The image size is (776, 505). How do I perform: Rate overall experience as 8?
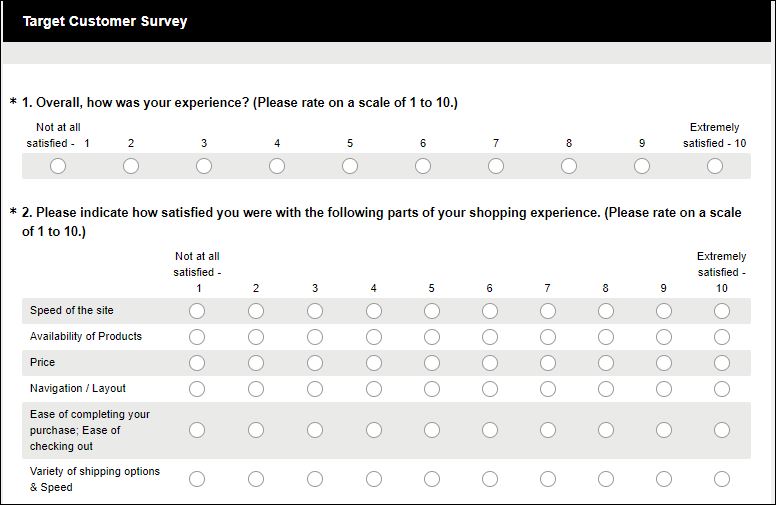tap(569, 166)
